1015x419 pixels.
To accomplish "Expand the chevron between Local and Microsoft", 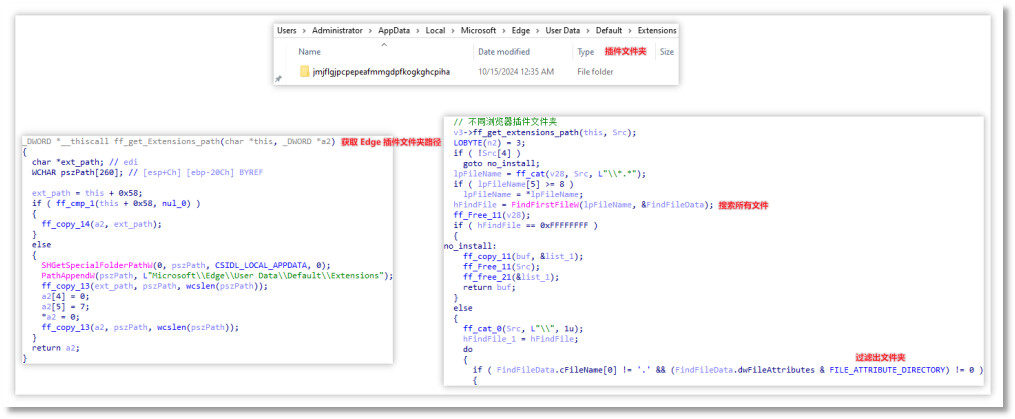I will click(x=450, y=30).
